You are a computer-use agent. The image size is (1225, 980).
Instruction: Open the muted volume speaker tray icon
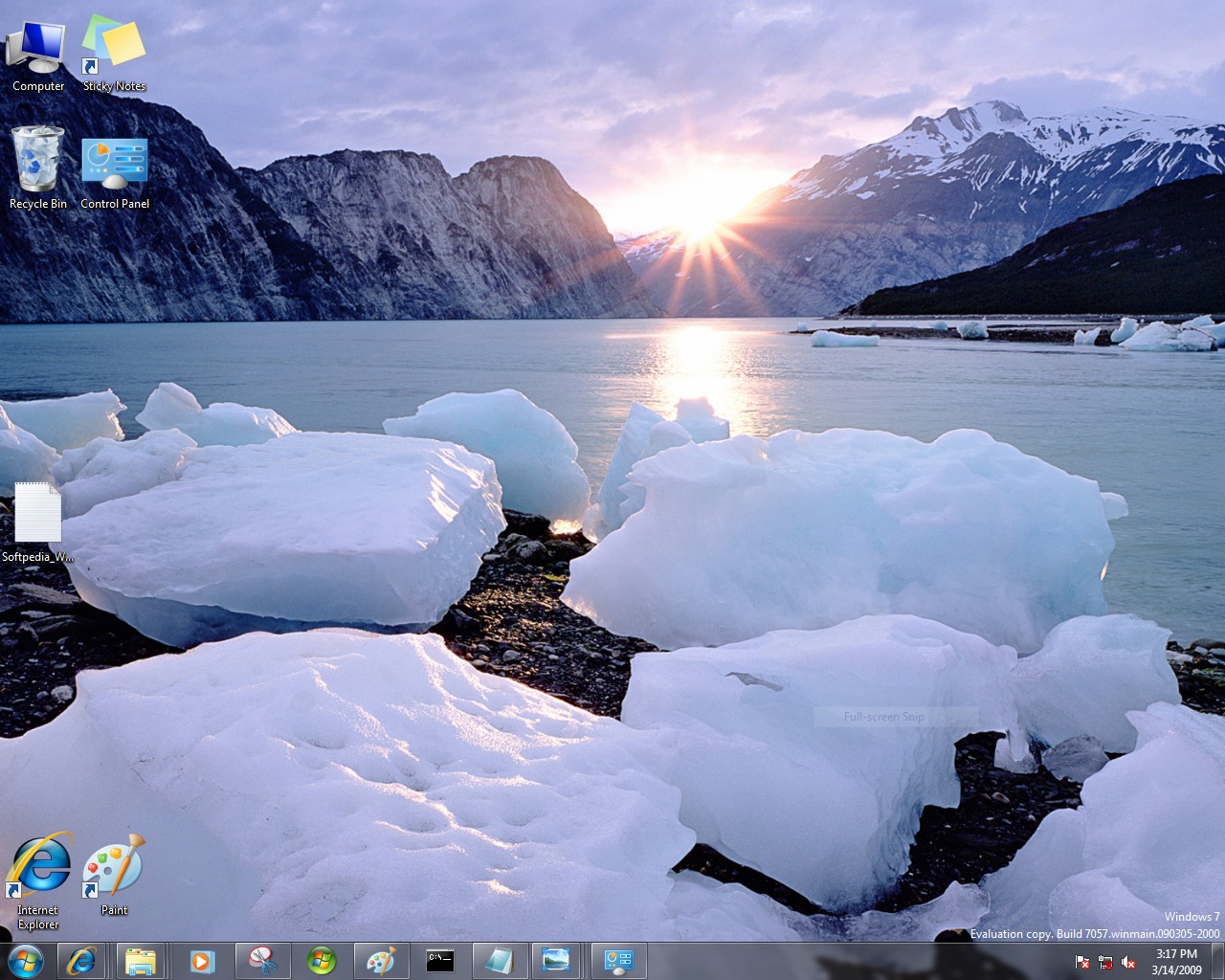(x=1128, y=962)
